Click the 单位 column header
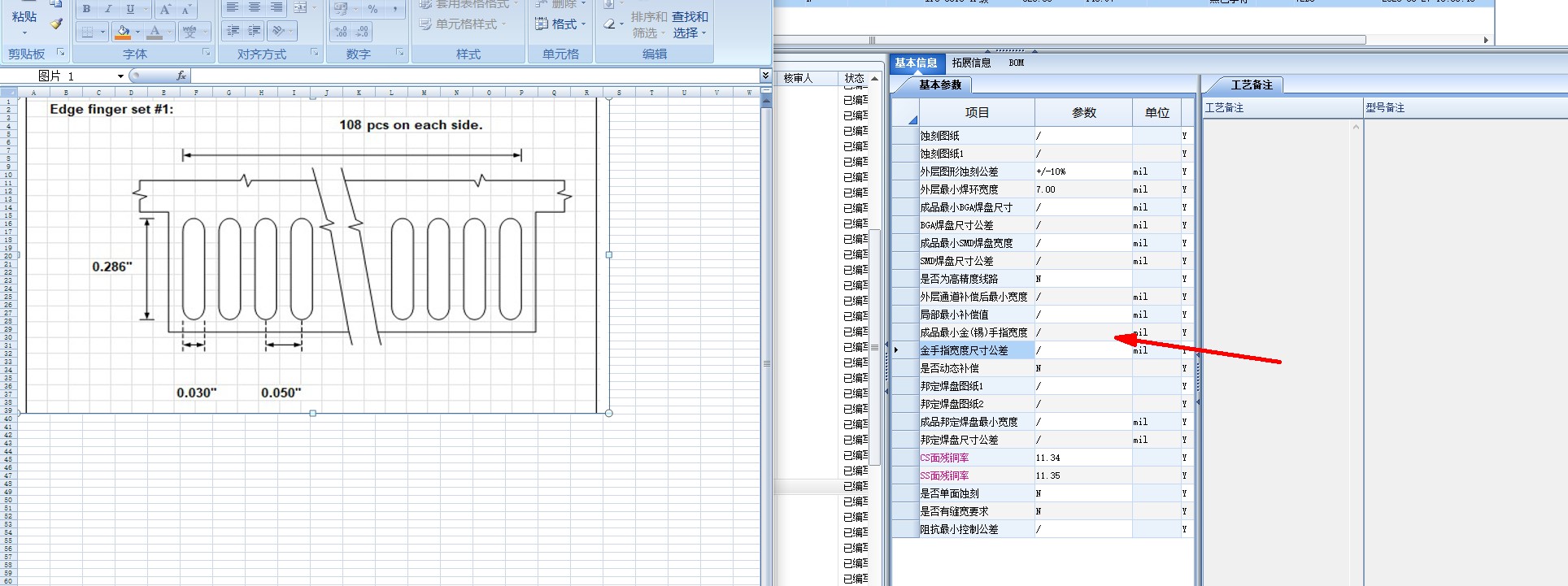 click(1156, 113)
